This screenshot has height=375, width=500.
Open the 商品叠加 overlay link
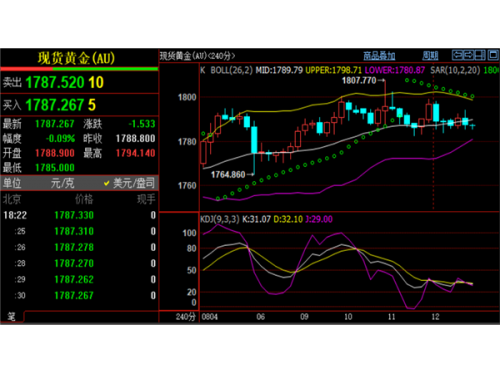pyautogui.click(x=379, y=56)
